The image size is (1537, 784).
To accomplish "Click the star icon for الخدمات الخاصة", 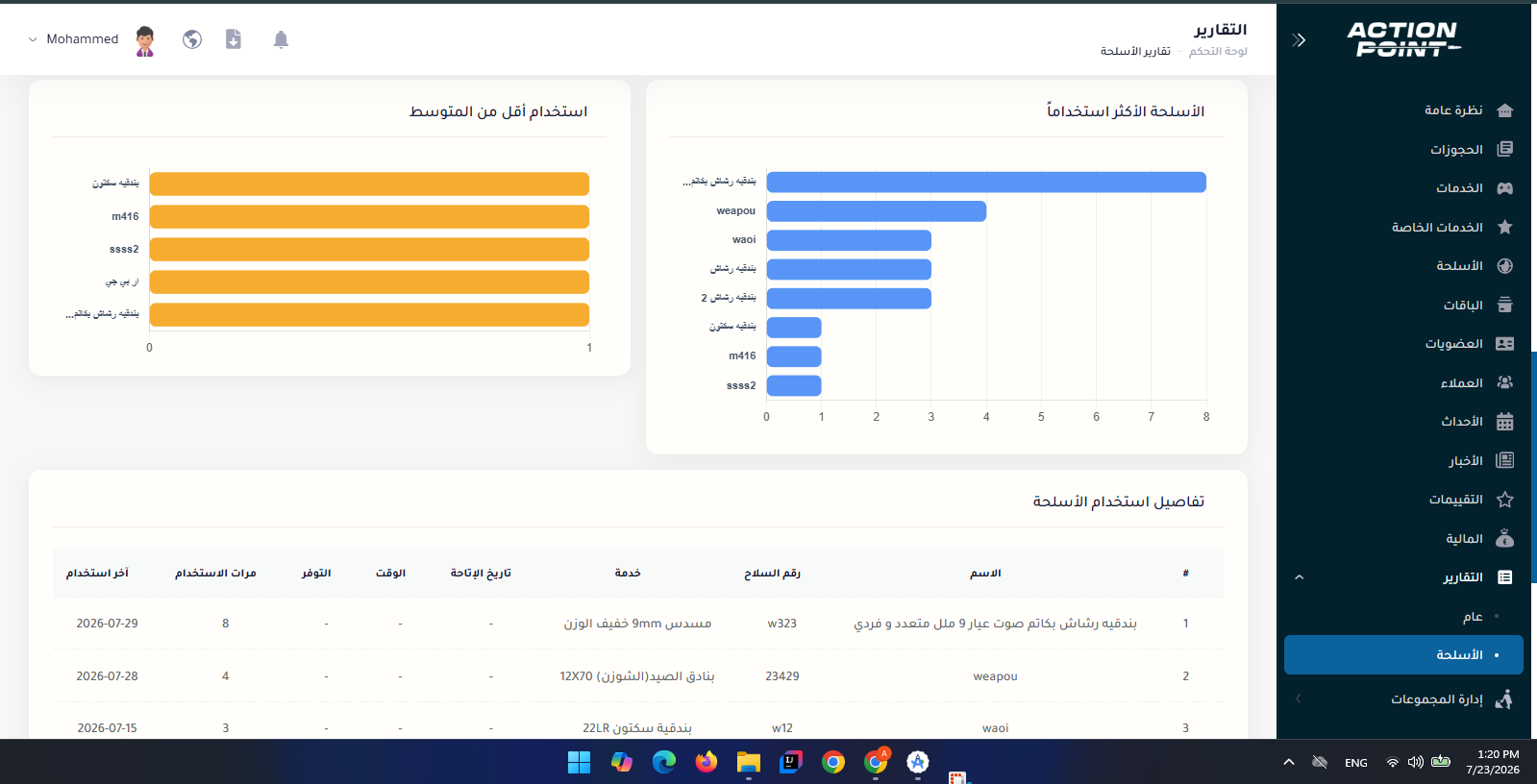I will 1505,227.
